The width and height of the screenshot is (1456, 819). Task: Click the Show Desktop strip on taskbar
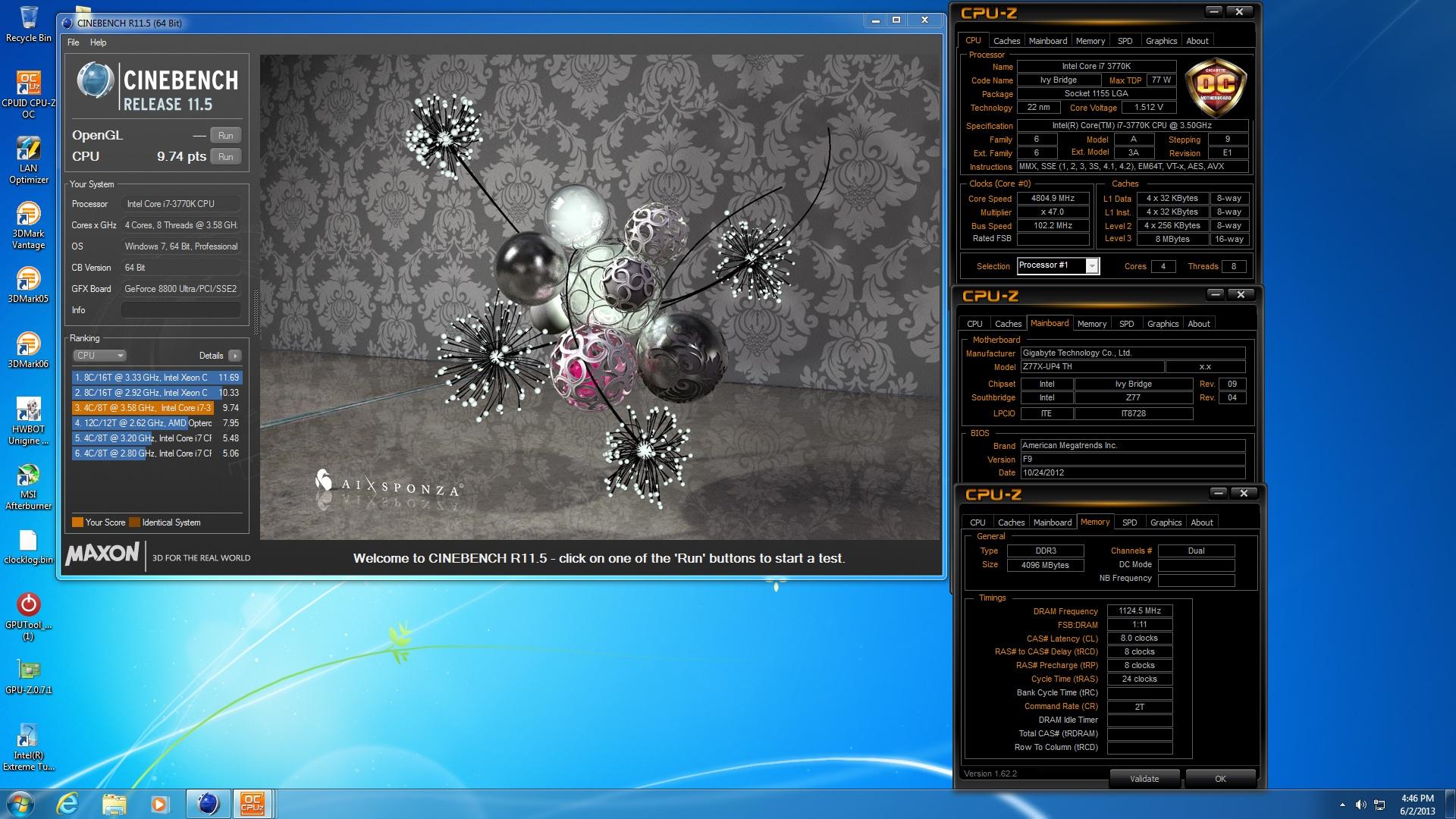pos(1451,804)
